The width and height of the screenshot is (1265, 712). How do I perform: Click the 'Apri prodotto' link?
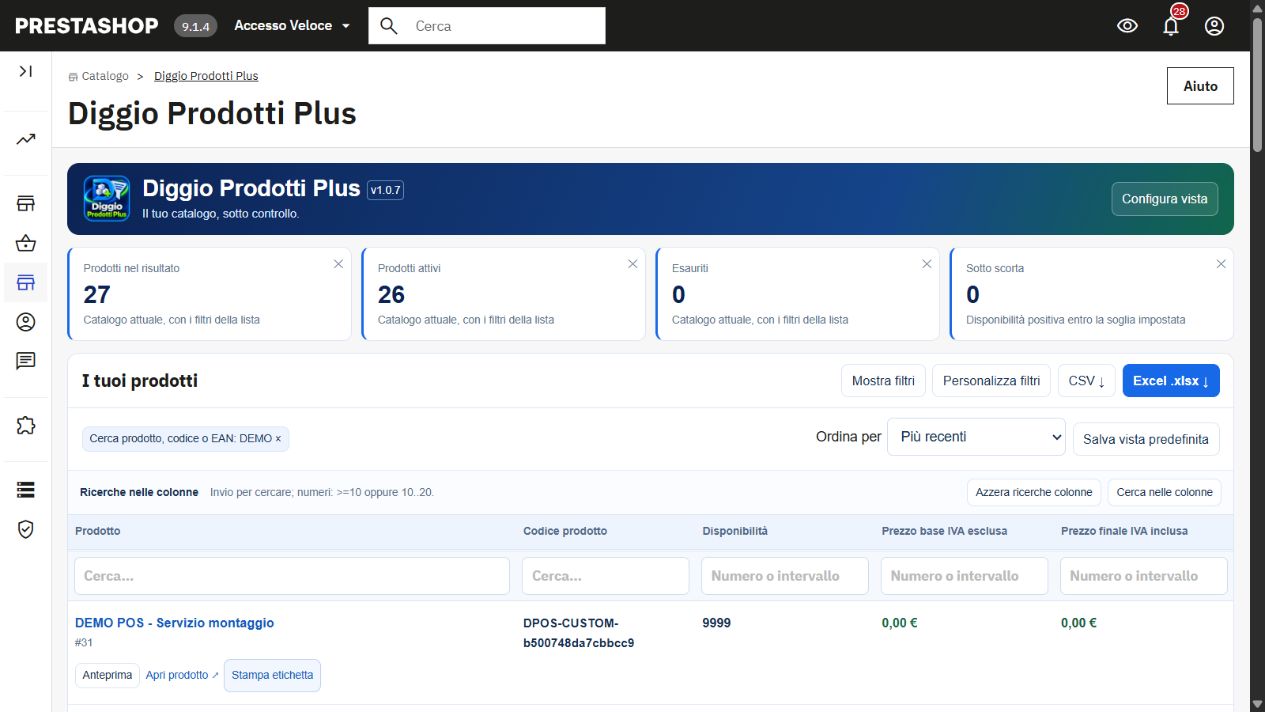[182, 675]
